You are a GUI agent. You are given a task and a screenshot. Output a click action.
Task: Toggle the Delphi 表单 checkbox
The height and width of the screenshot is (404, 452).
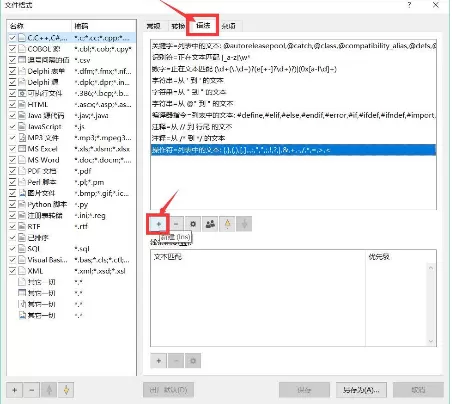pos(13,71)
